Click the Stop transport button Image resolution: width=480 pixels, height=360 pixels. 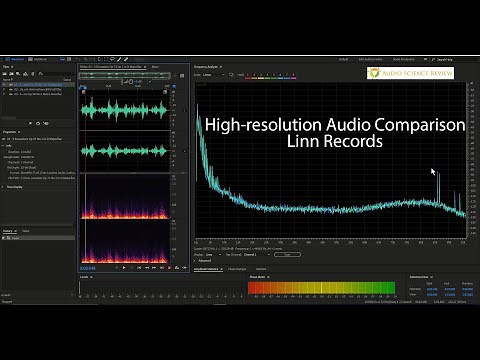116,268
